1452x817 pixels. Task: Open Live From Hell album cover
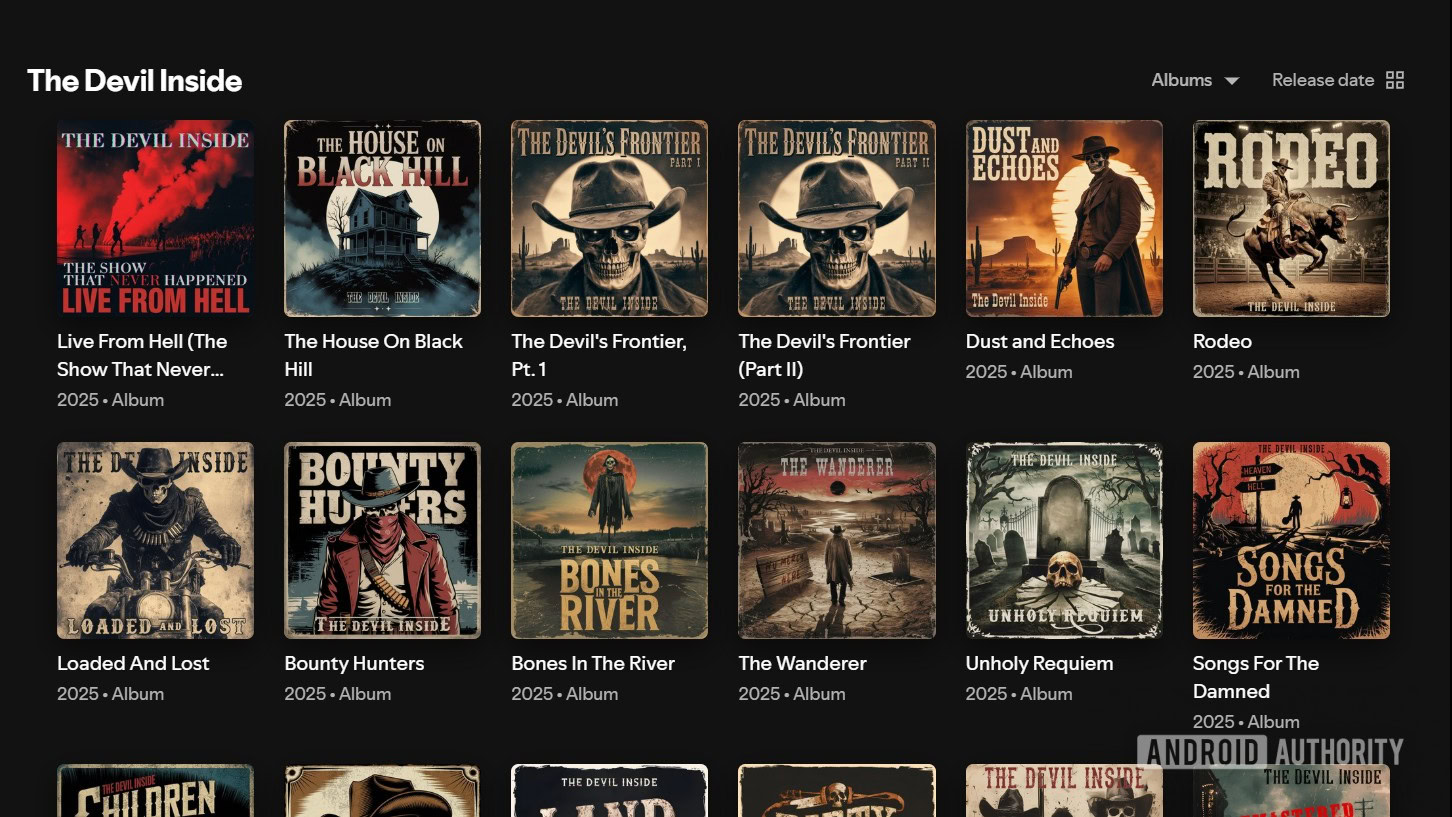(x=155, y=218)
